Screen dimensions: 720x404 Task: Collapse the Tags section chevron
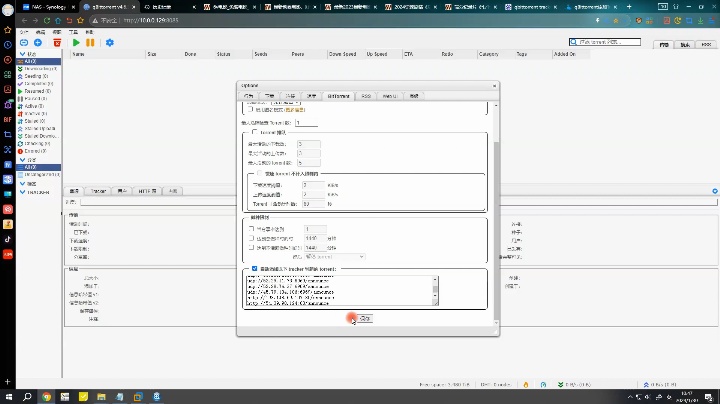point(22,184)
